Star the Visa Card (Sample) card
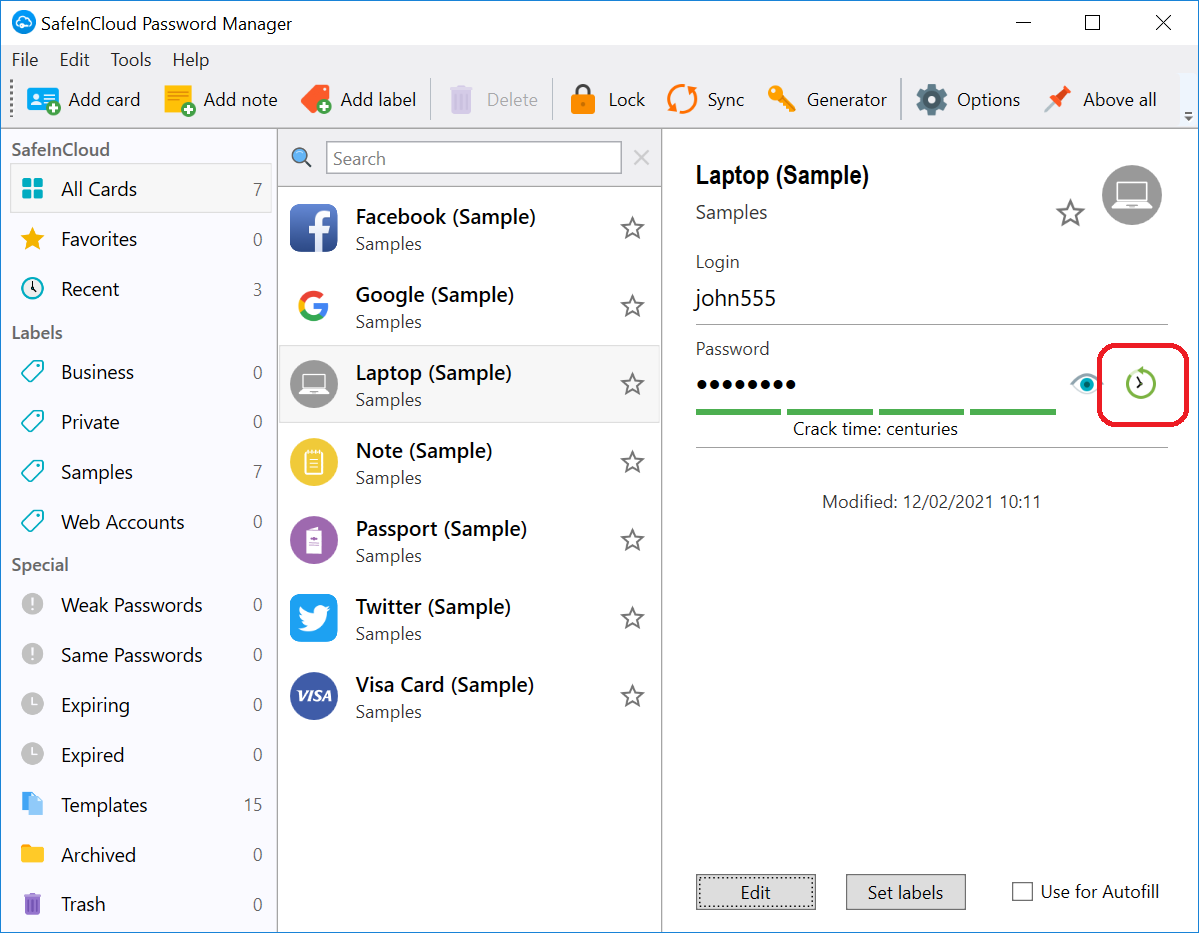This screenshot has width=1199, height=933. coord(632,696)
